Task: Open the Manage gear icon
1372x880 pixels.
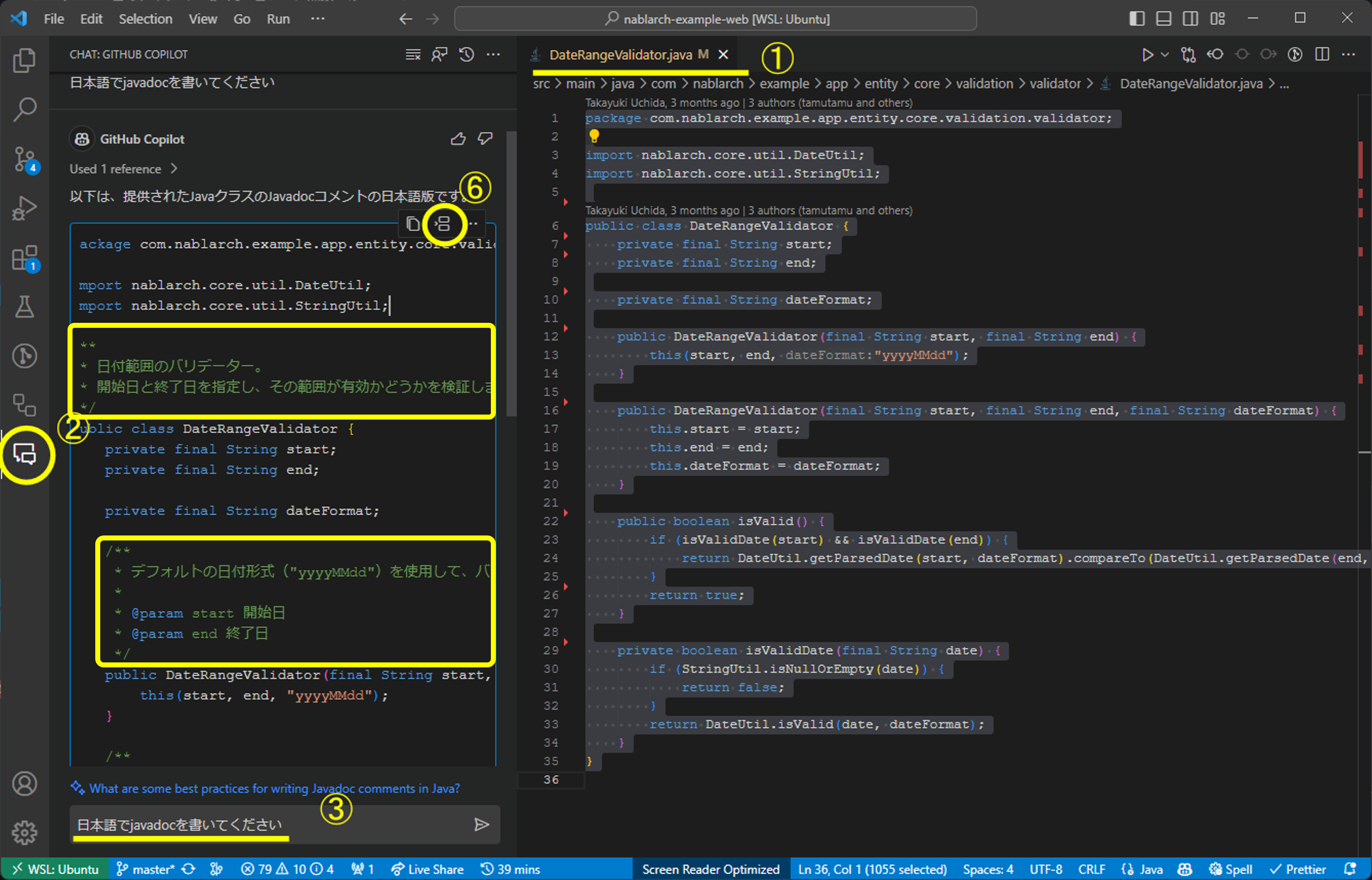Action: pyautogui.click(x=25, y=833)
